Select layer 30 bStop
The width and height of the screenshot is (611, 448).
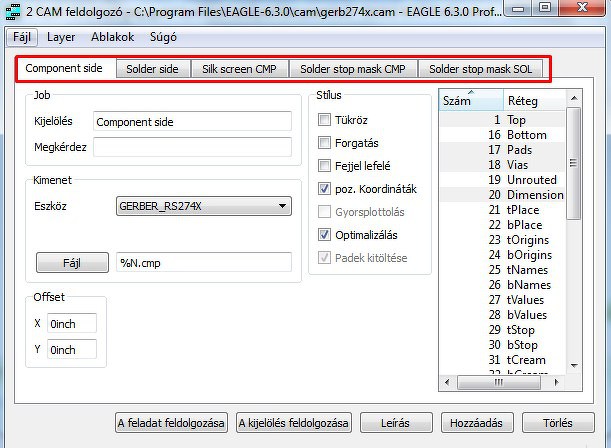point(502,345)
